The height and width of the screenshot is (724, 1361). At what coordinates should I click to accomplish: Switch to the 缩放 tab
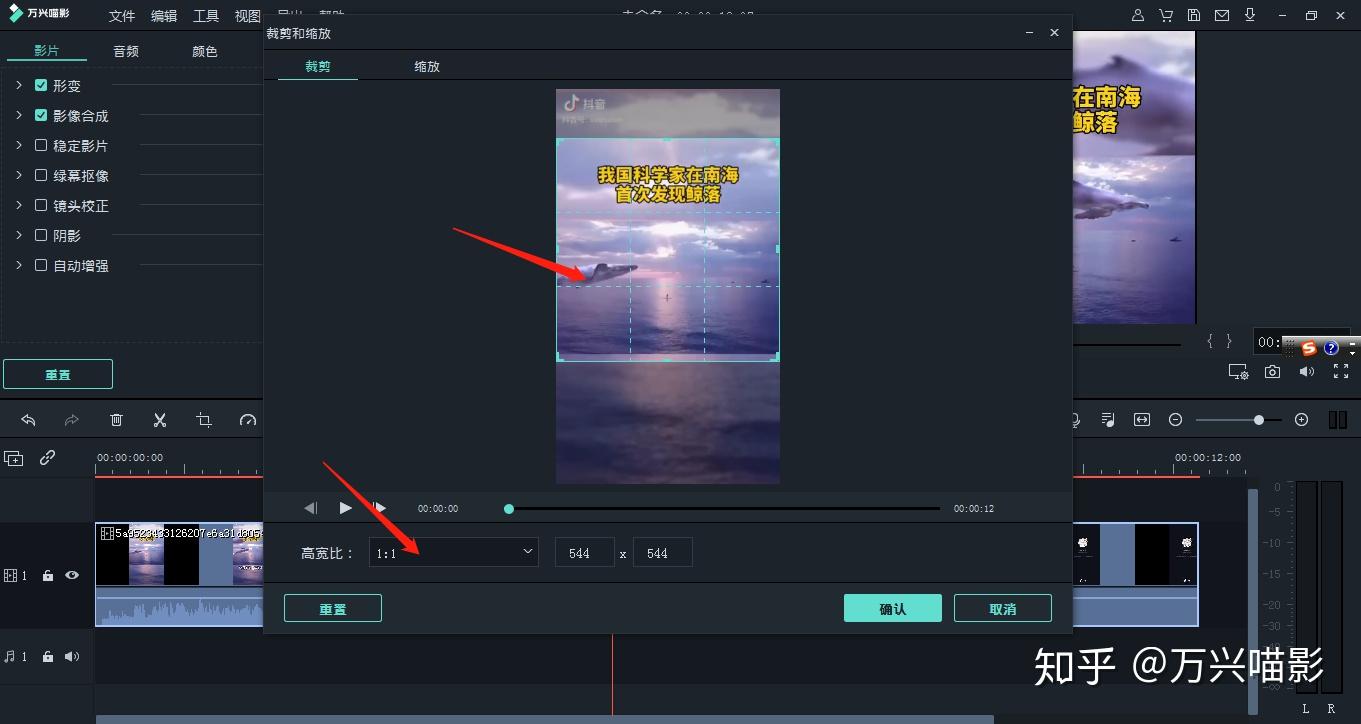pos(427,66)
